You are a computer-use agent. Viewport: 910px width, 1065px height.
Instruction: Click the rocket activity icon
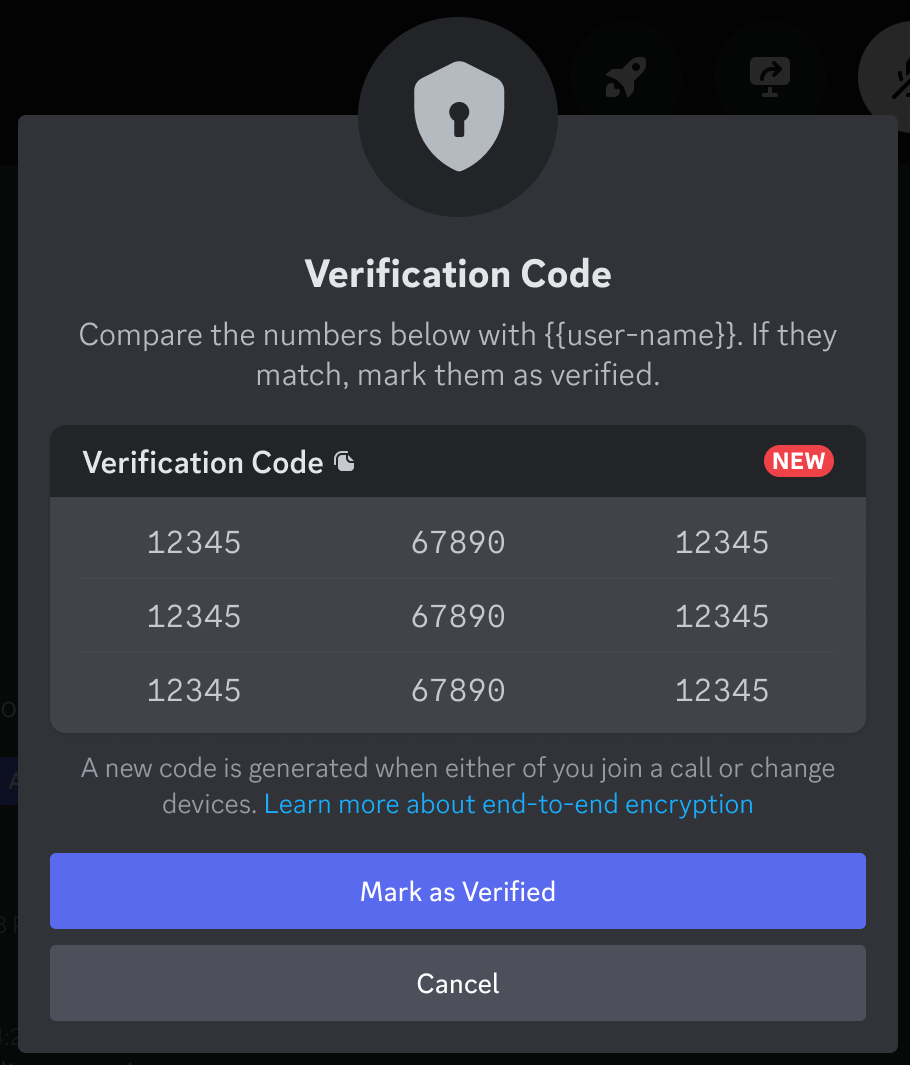tap(625, 77)
